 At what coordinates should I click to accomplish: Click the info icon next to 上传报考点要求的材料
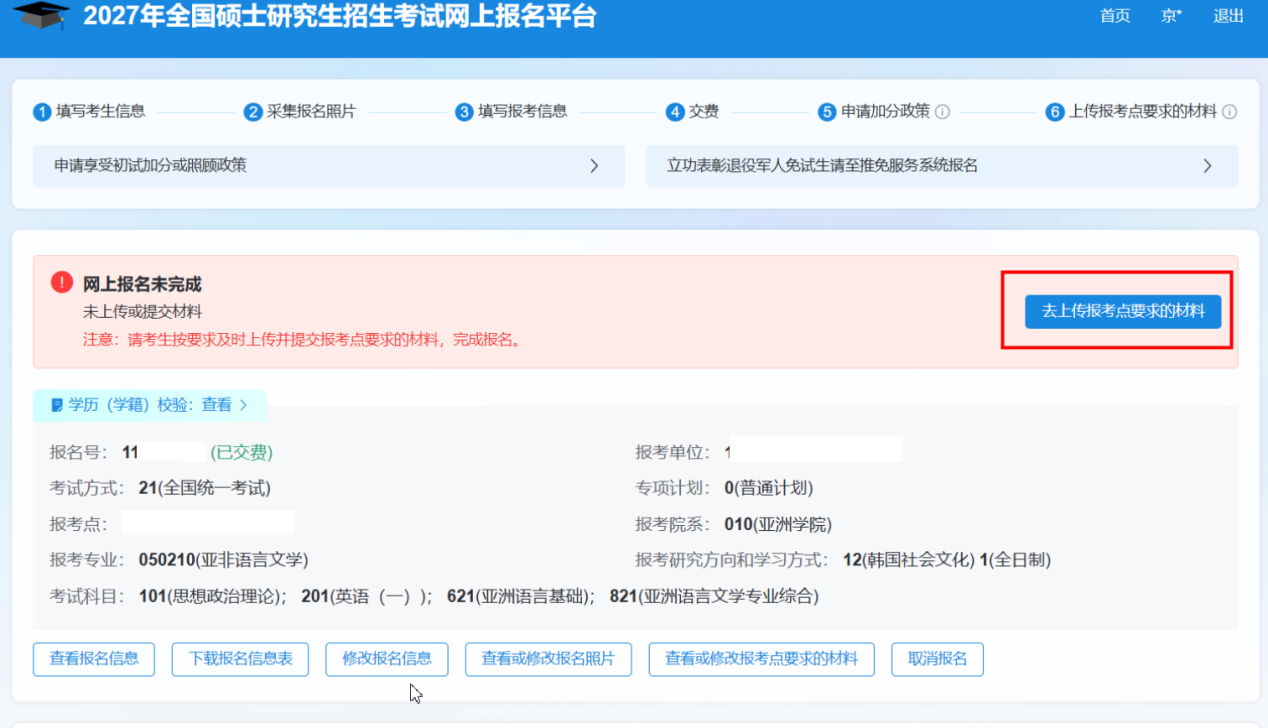coord(1229,112)
